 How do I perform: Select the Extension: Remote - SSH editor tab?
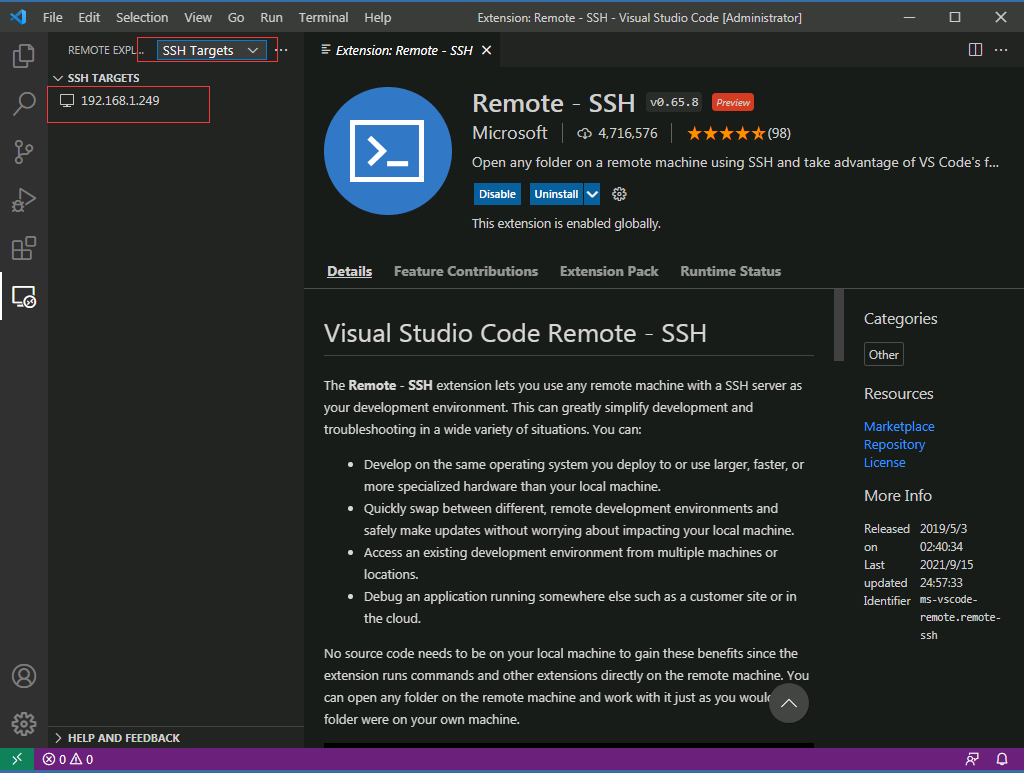click(x=403, y=50)
